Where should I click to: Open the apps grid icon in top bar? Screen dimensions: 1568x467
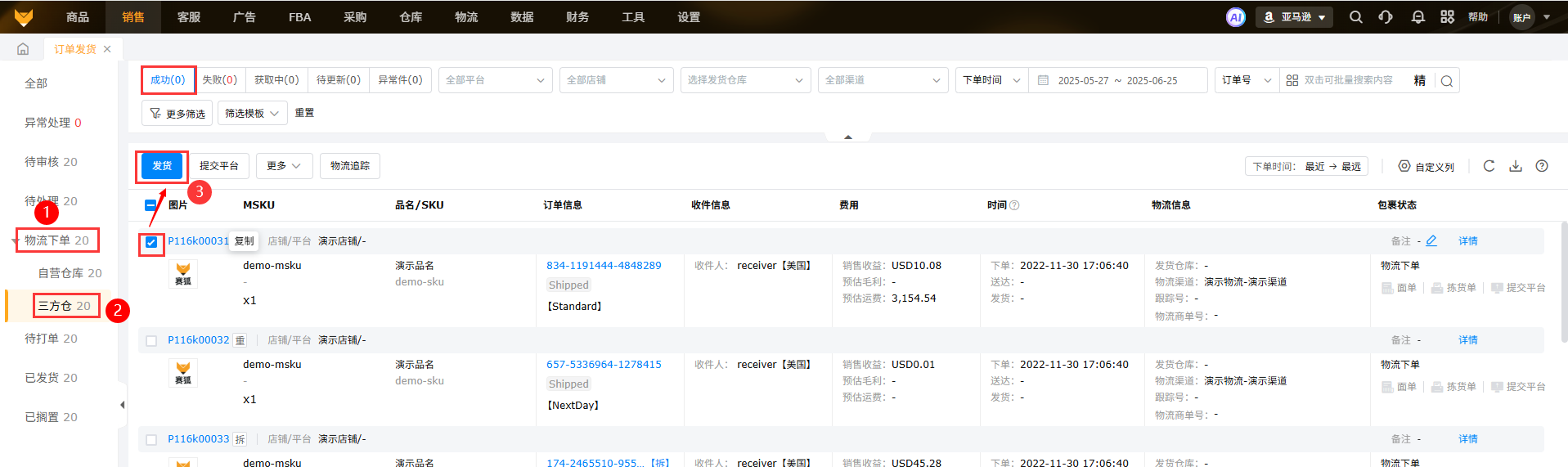click(x=1448, y=17)
